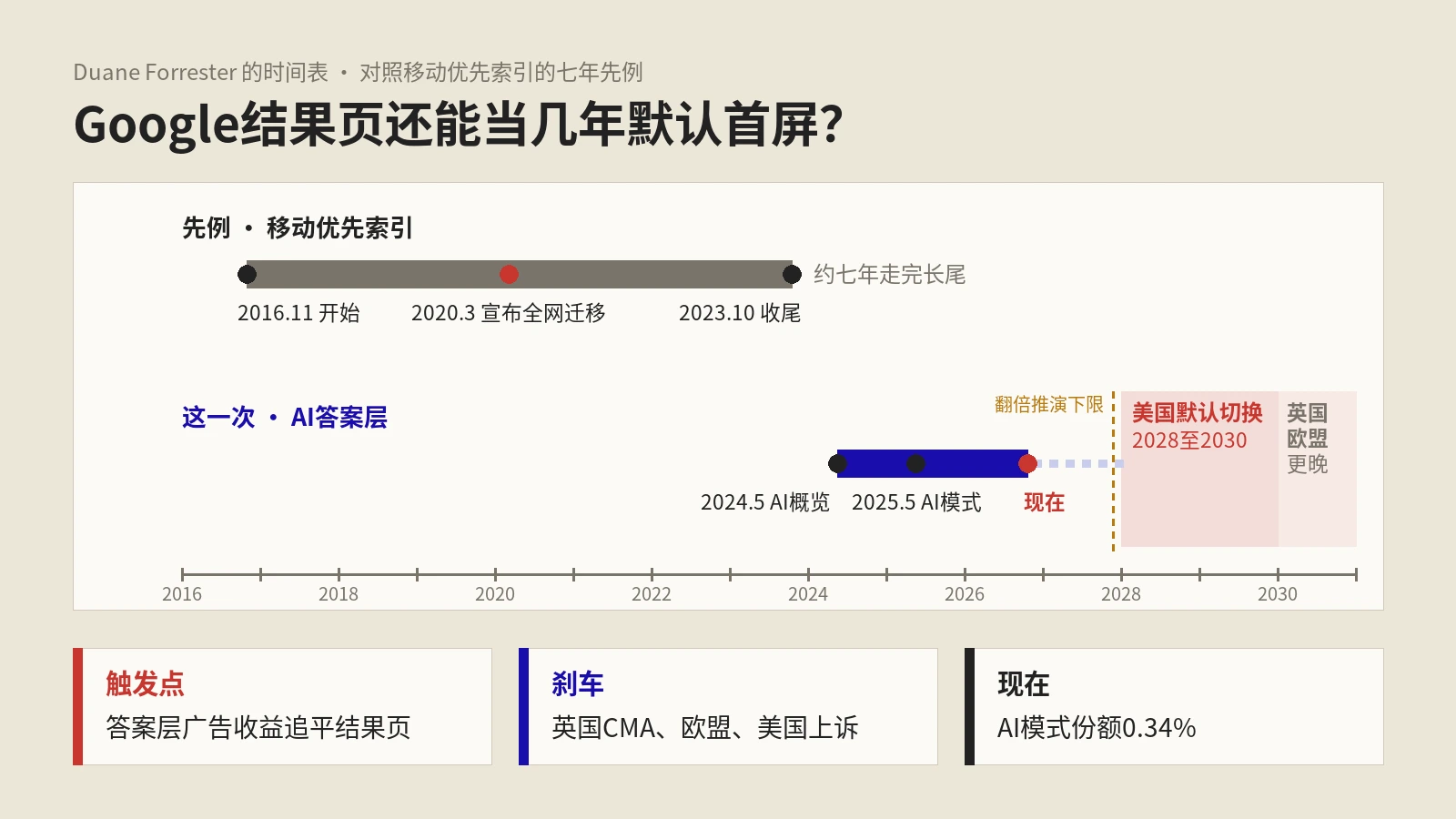Image resolution: width=1456 pixels, height=819 pixels.
Task: Click the heading "先例 · 移动优先索引"
Action: (x=298, y=227)
